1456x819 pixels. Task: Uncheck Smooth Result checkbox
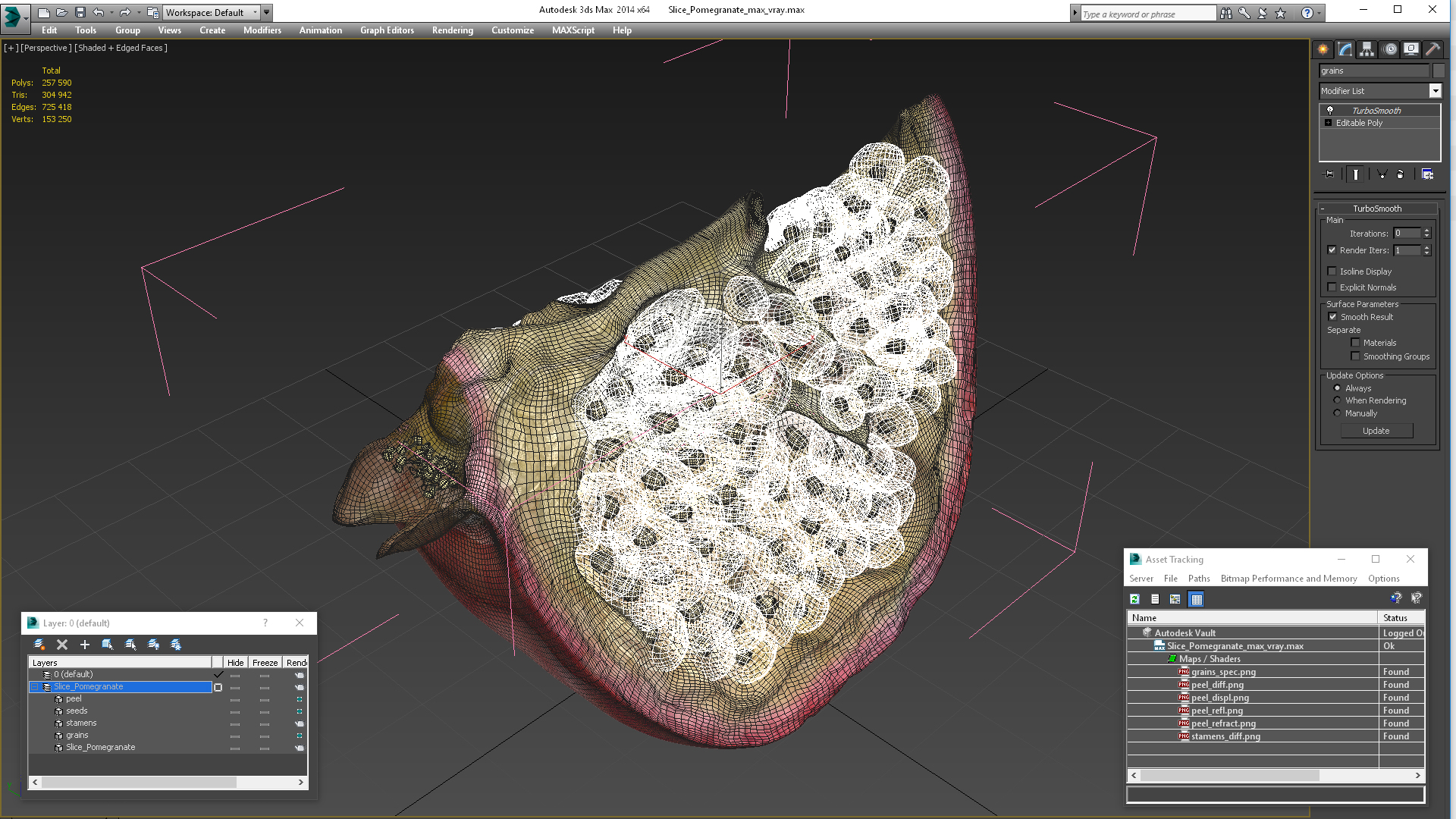pos(1332,317)
